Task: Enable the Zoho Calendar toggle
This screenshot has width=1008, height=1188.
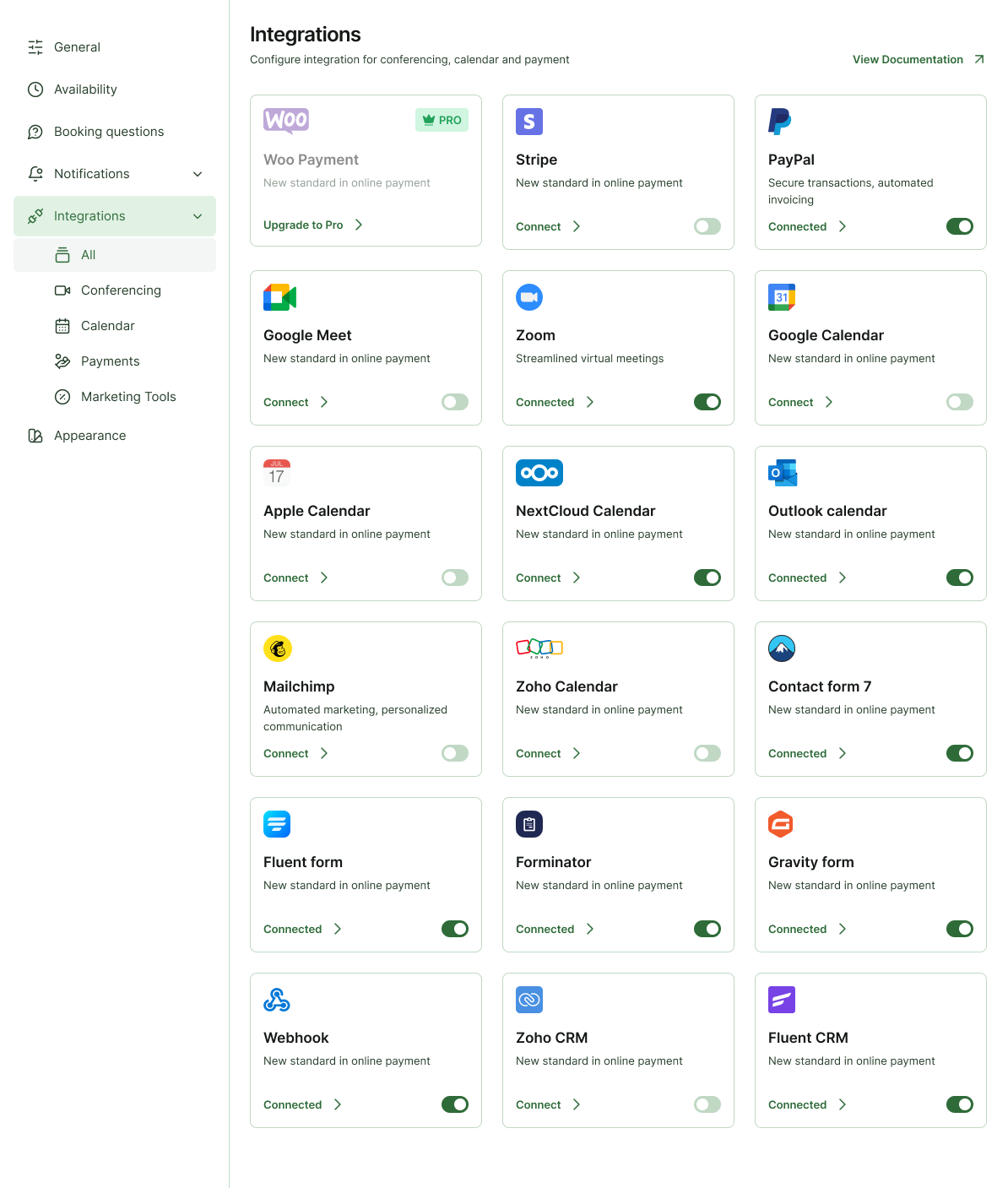Action: [x=707, y=753]
